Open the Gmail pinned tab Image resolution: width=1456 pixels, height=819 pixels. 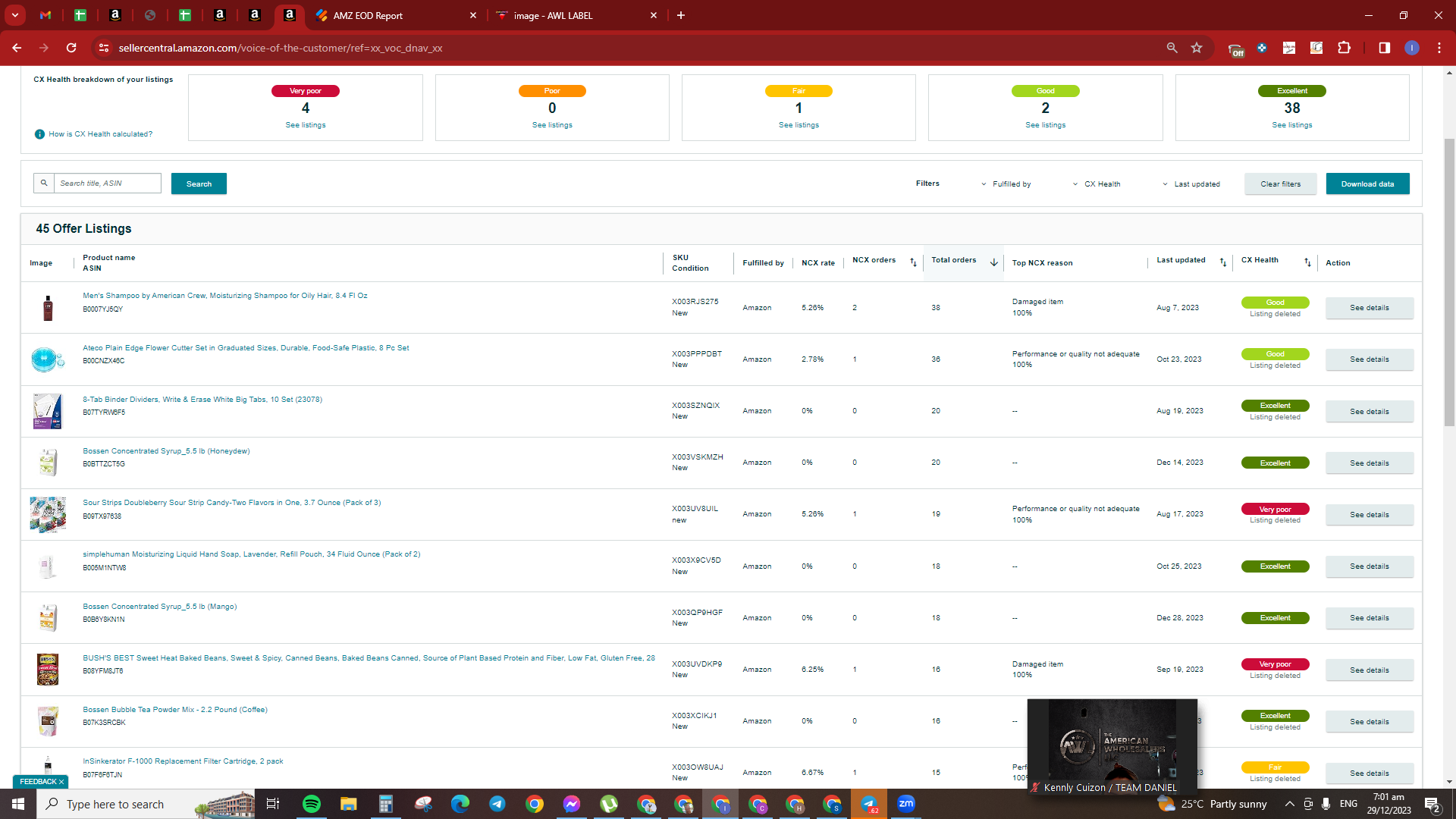click(45, 15)
